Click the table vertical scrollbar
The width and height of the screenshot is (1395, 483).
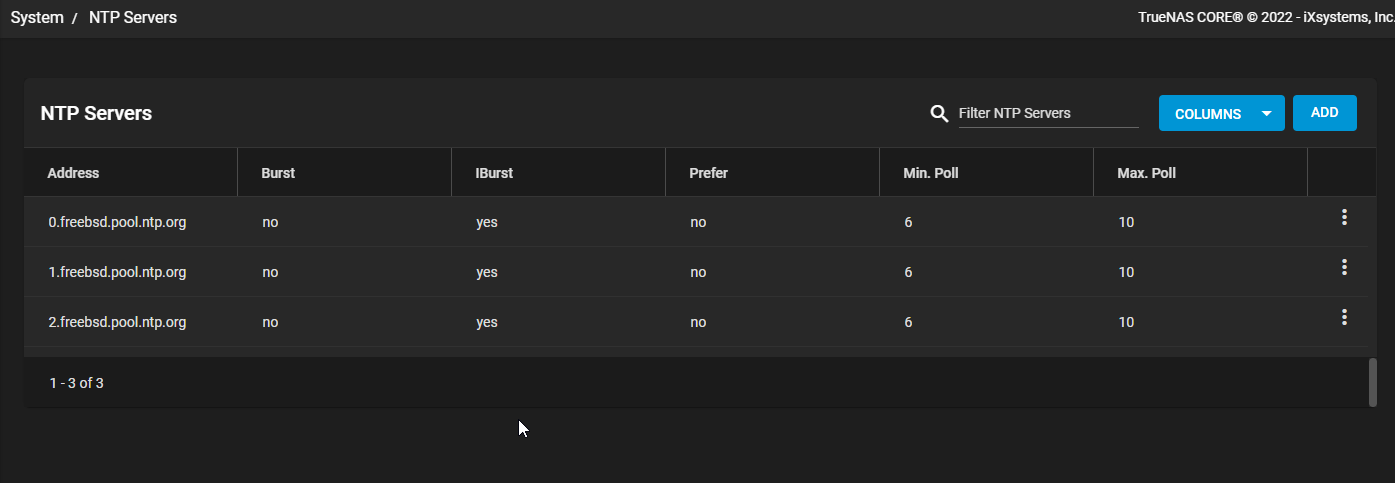(x=1373, y=382)
